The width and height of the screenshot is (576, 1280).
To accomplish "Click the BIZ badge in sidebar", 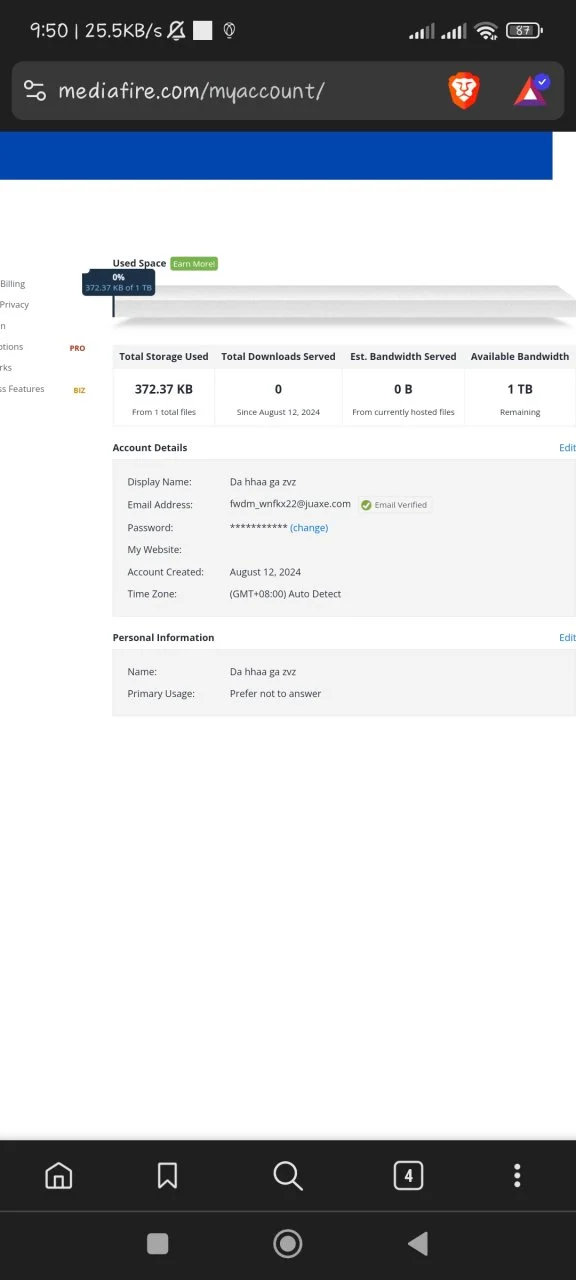I will [79, 390].
